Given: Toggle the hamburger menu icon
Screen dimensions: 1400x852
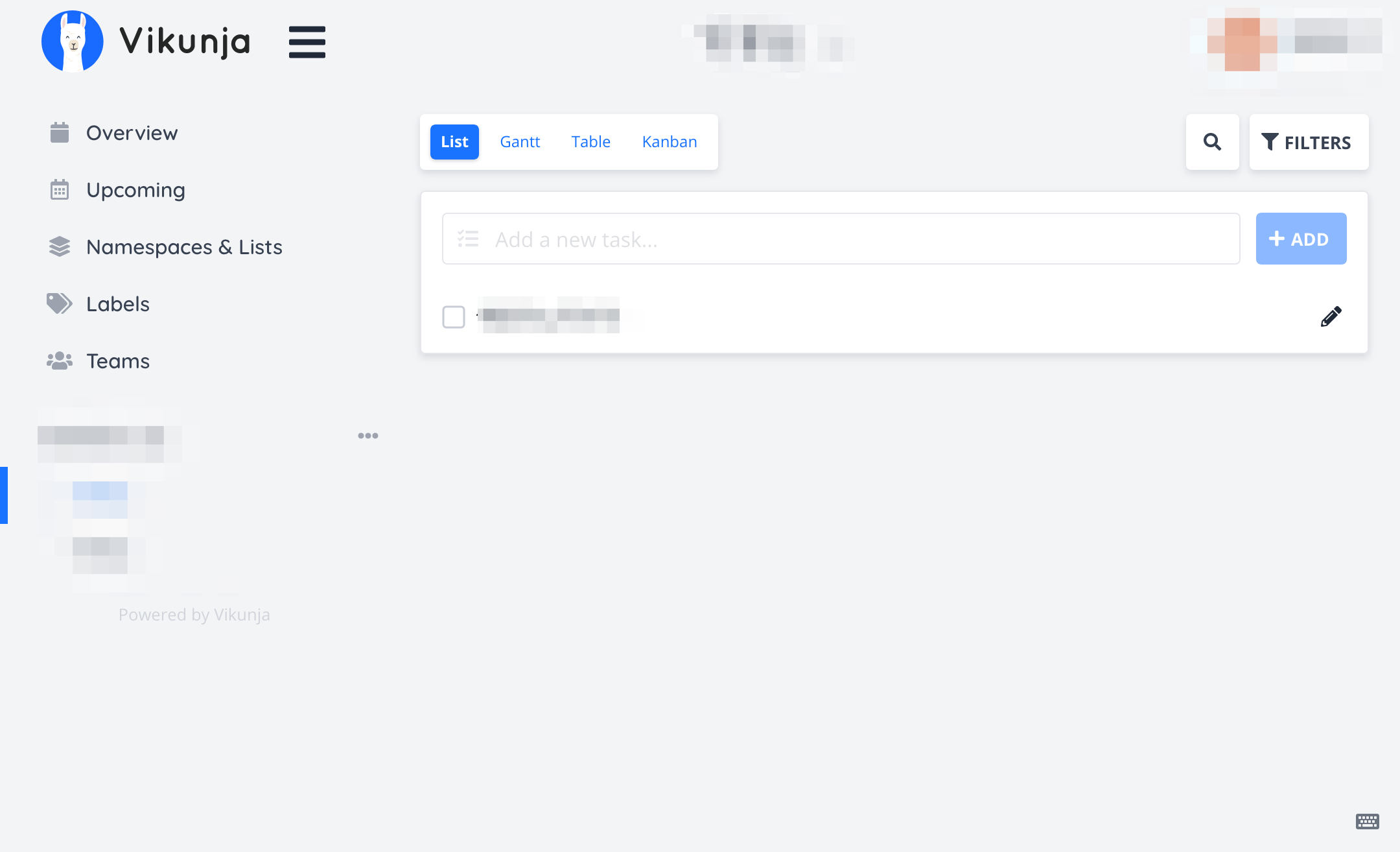Looking at the screenshot, I should pos(307,42).
